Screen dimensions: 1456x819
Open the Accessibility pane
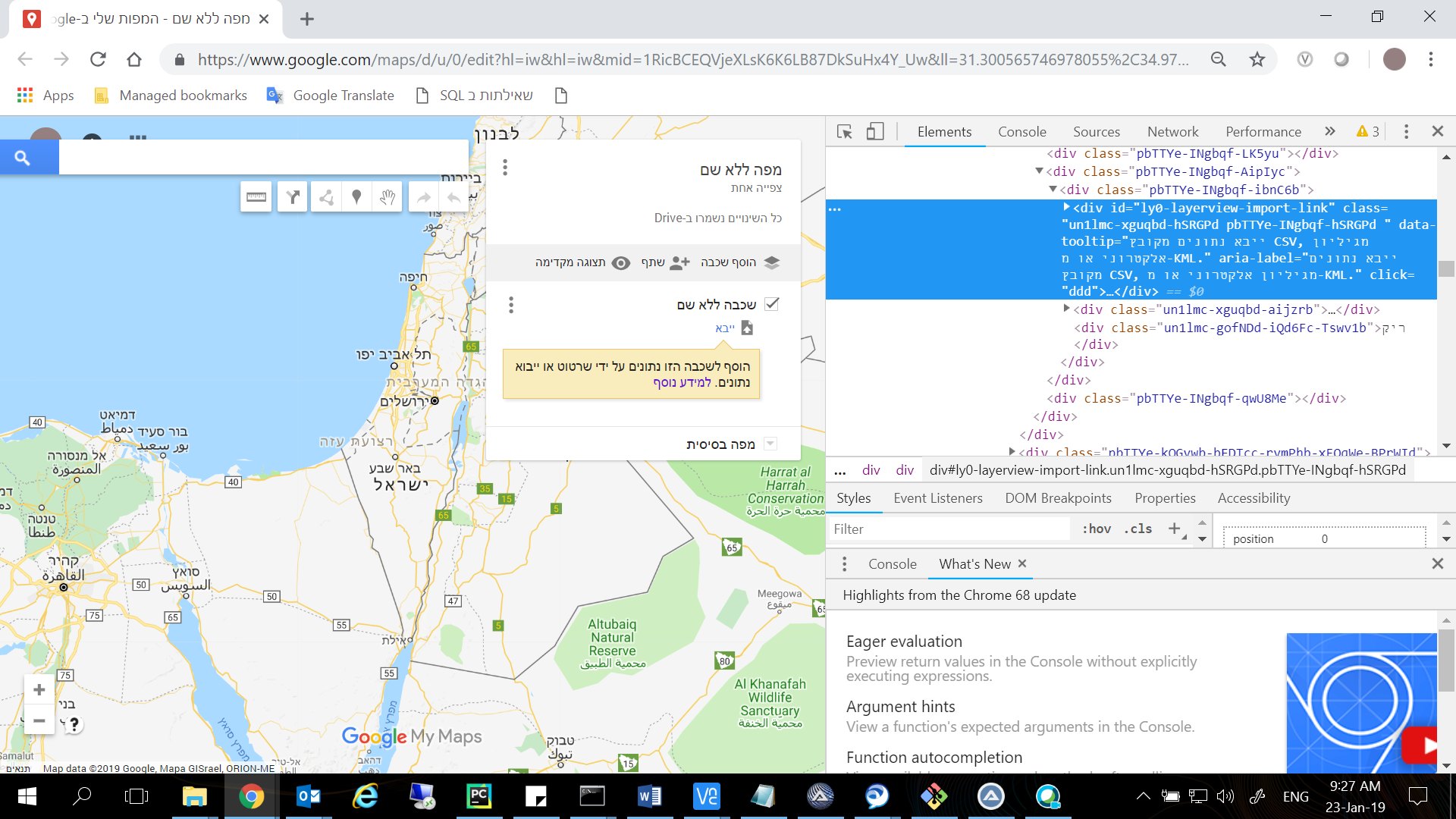(x=1254, y=498)
